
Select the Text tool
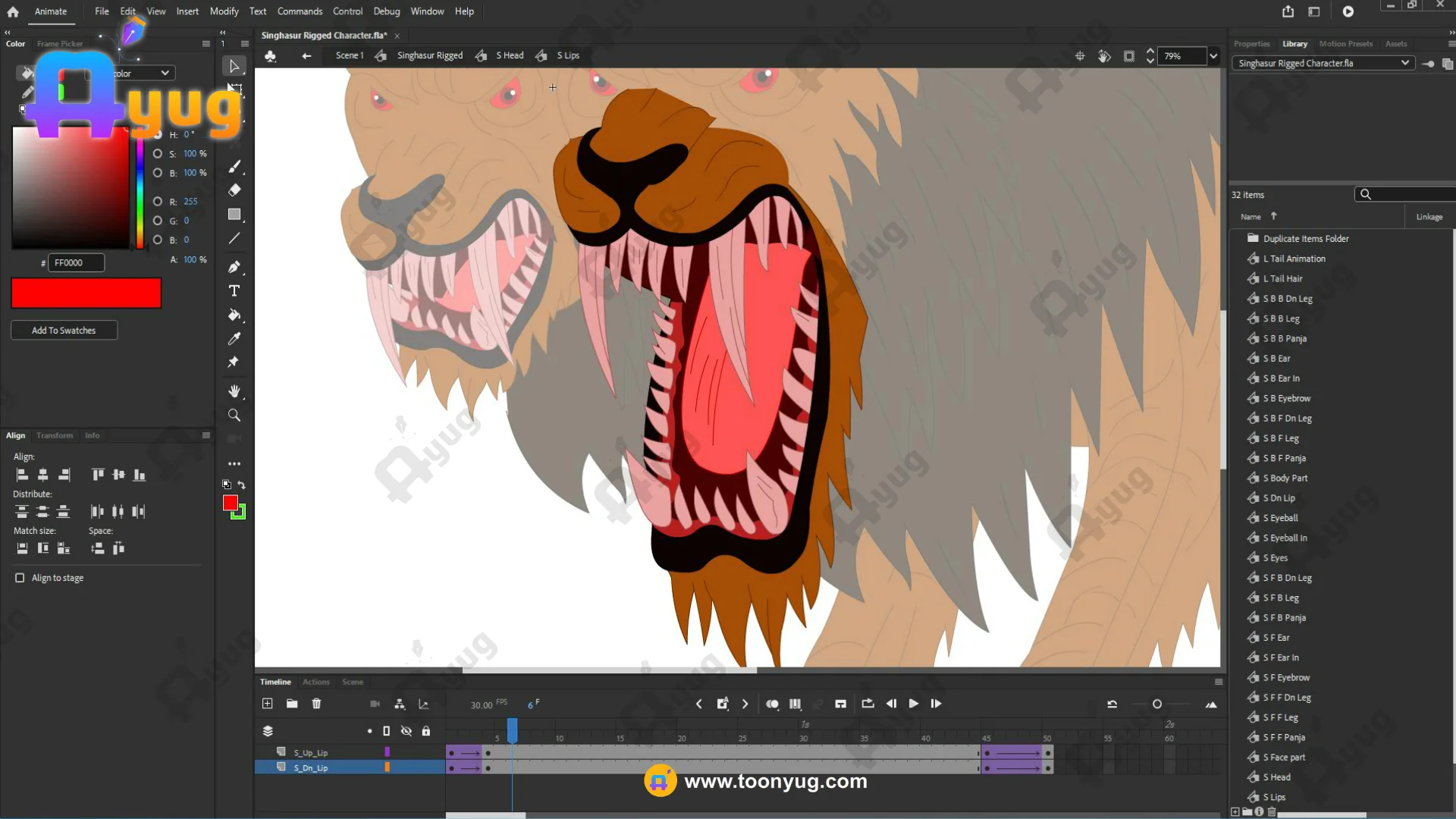coord(234,291)
